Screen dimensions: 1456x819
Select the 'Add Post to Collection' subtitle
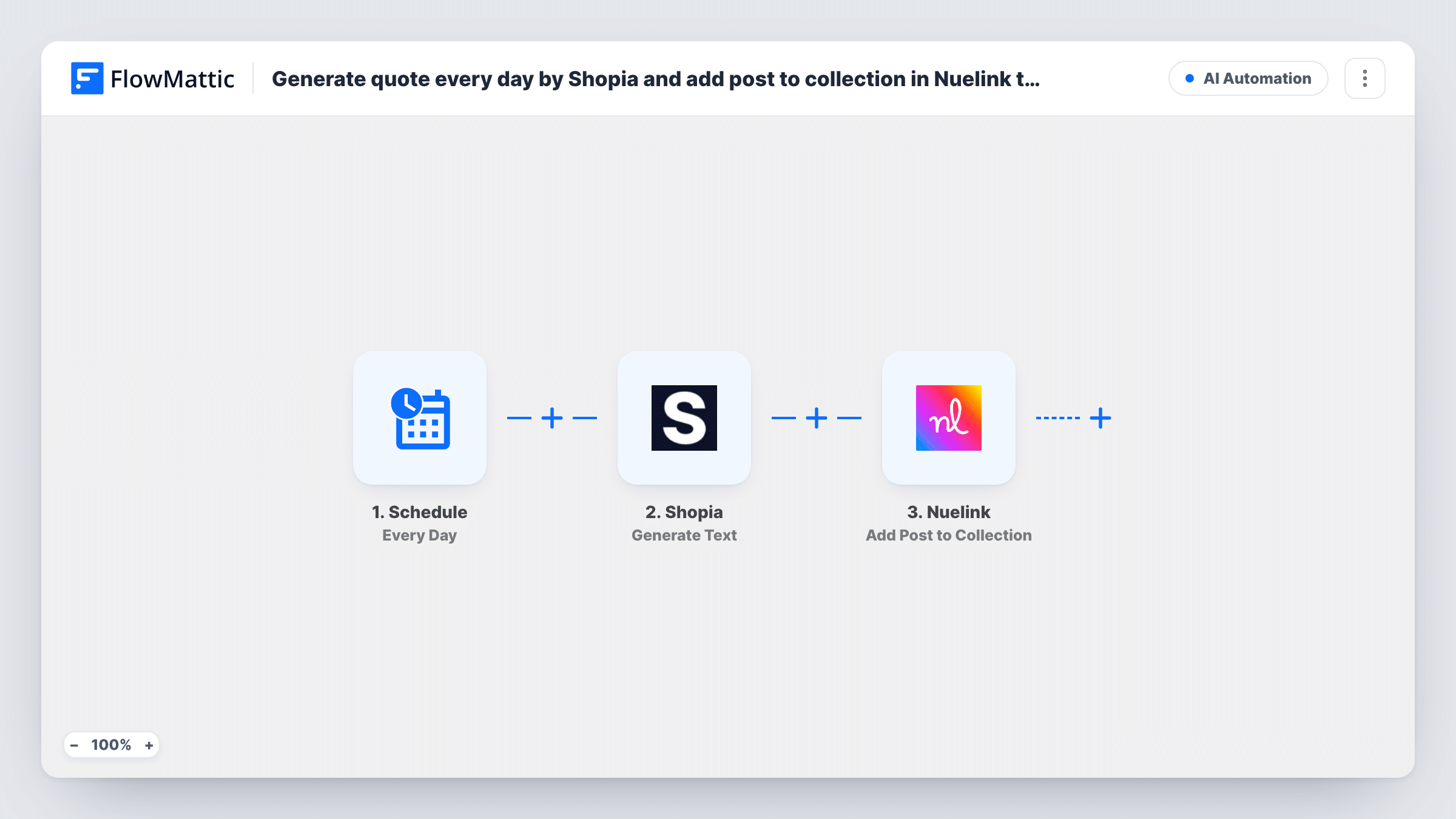coord(949,535)
